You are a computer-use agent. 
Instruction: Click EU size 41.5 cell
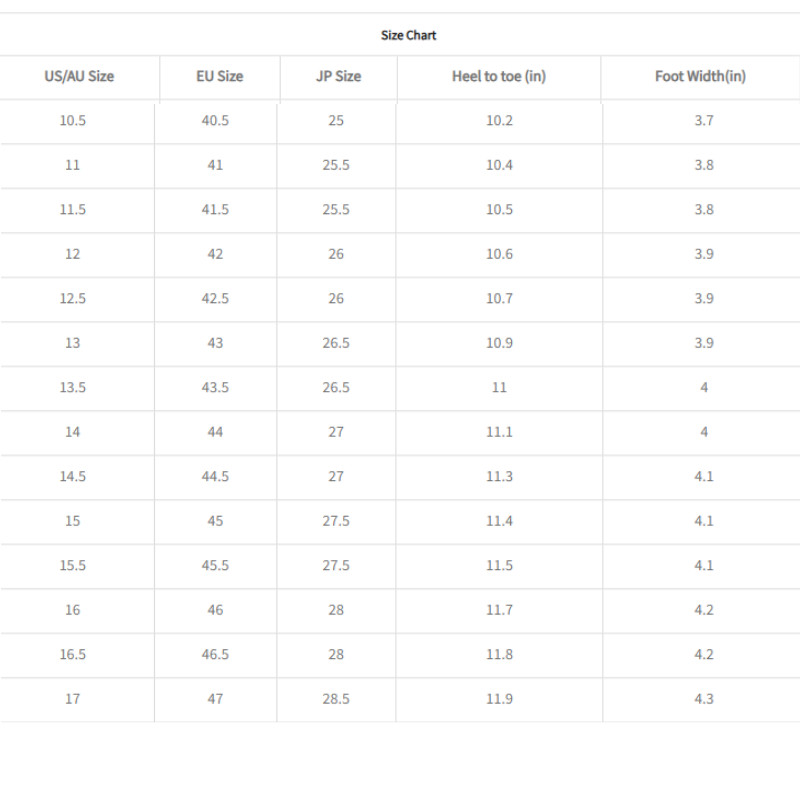click(x=215, y=209)
